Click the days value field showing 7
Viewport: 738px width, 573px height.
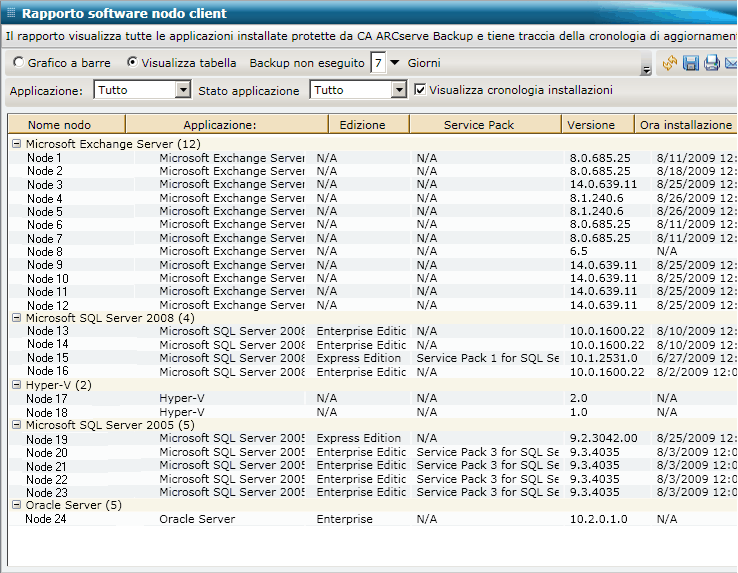378,63
